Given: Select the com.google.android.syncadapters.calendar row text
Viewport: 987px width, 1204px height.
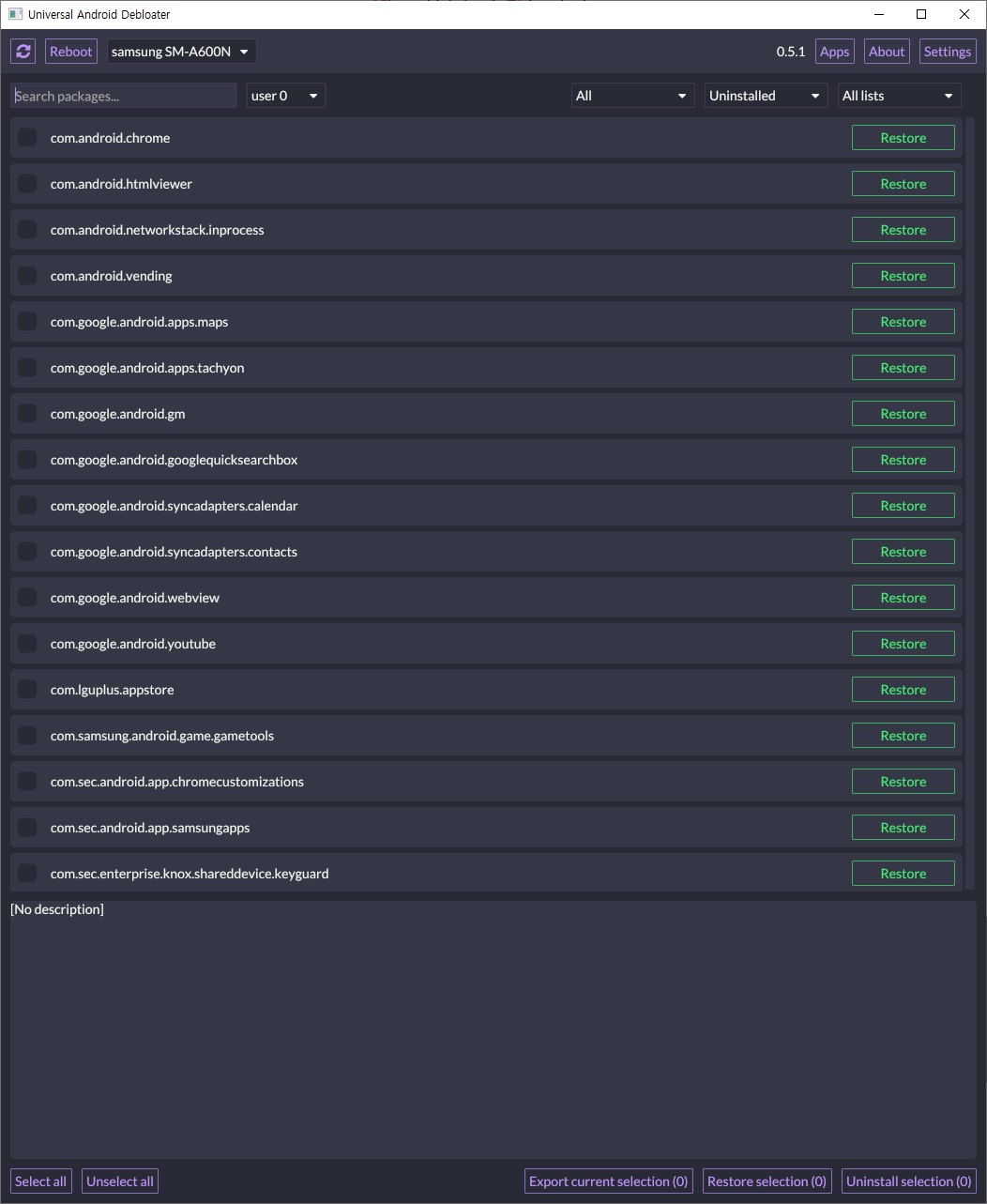Looking at the screenshot, I should pyautogui.click(x=174, y=506).
